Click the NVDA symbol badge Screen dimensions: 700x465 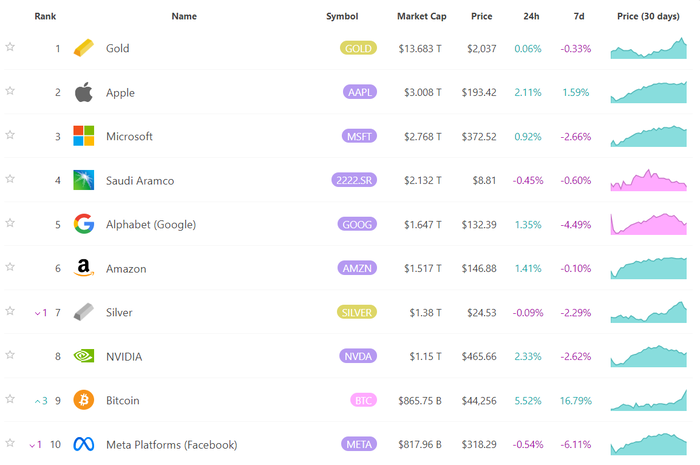click(x=358, y=356)
